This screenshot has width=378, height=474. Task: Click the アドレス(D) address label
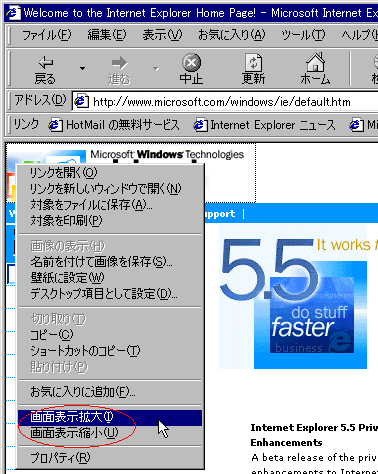point(40,100)
